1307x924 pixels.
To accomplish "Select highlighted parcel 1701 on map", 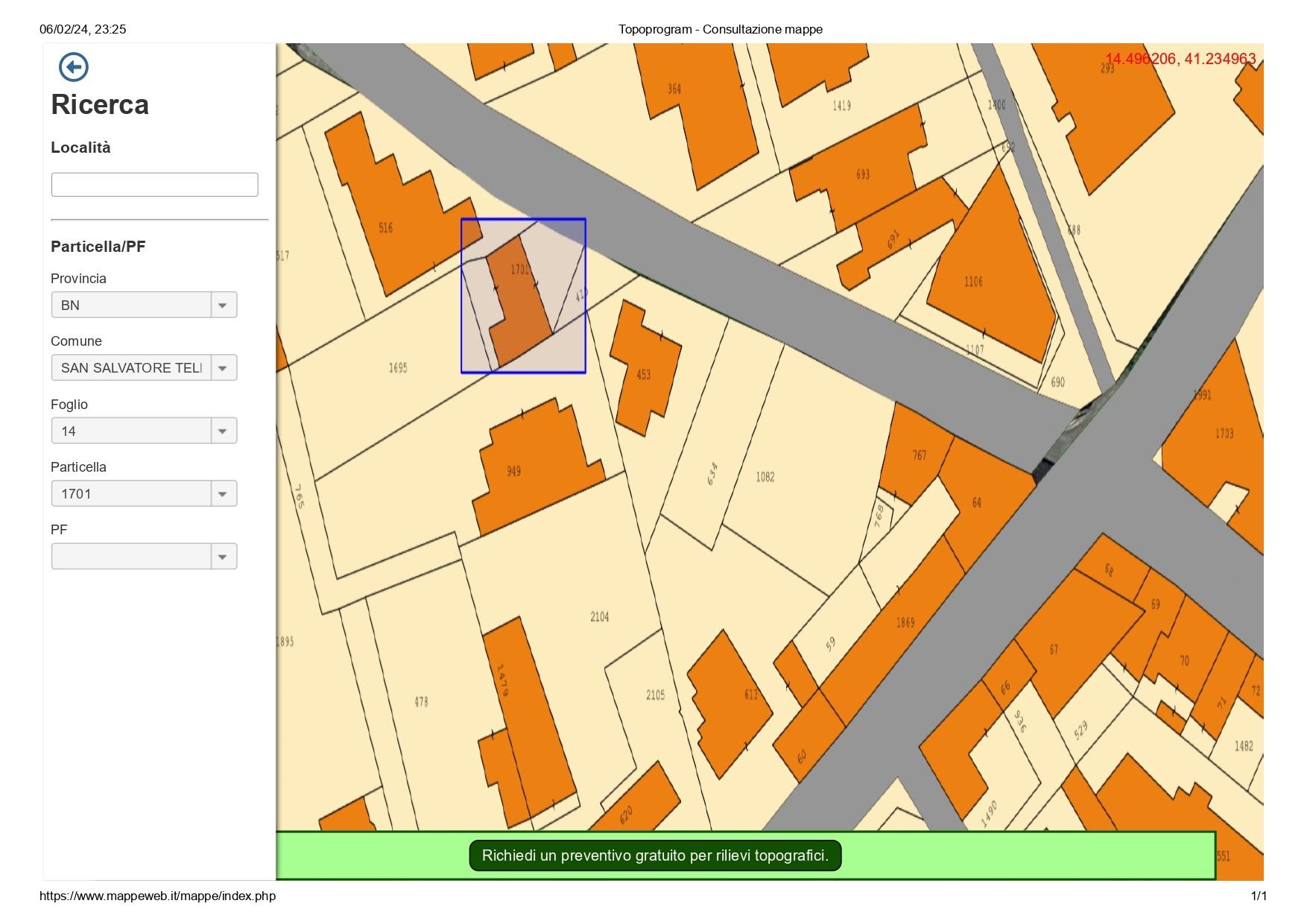I will click(x=520, y=302).
